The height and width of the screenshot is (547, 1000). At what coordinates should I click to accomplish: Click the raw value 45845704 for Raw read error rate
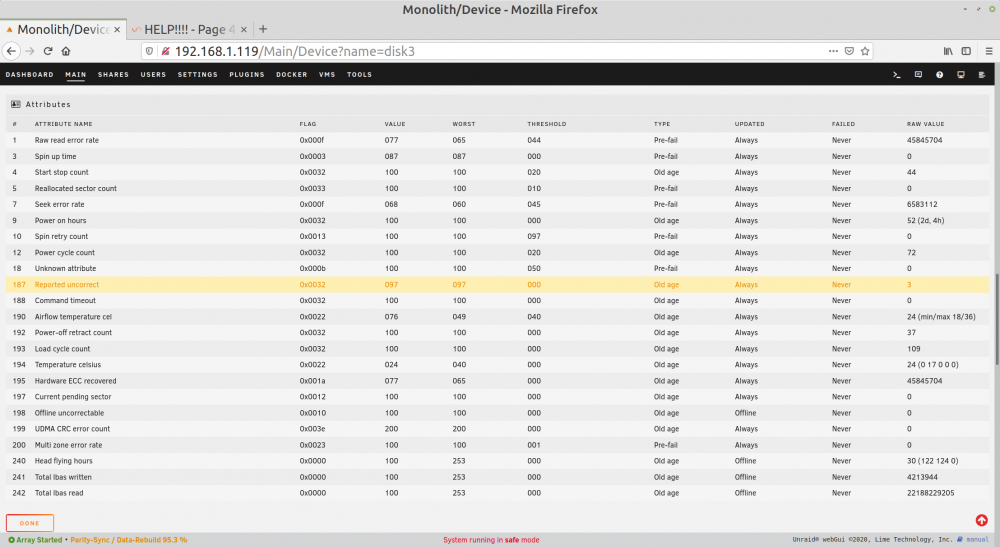[x=924, y=140]
